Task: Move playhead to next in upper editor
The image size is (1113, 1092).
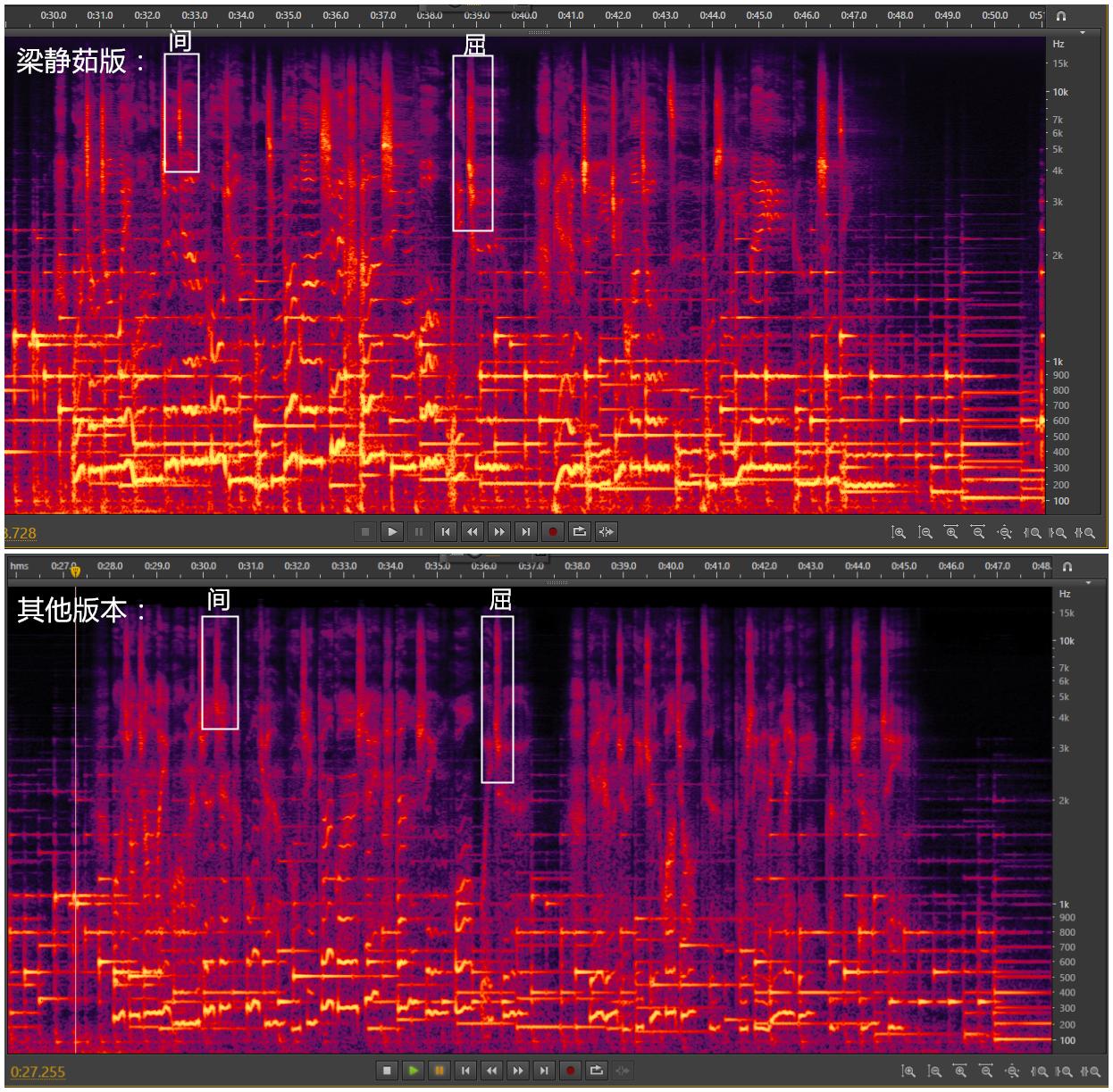Action: 526,532
